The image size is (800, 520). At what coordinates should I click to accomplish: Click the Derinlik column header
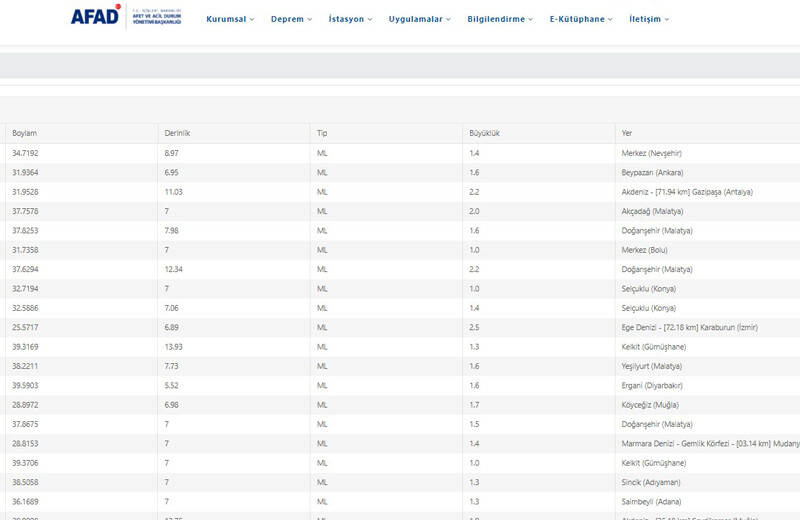[177, 133]
